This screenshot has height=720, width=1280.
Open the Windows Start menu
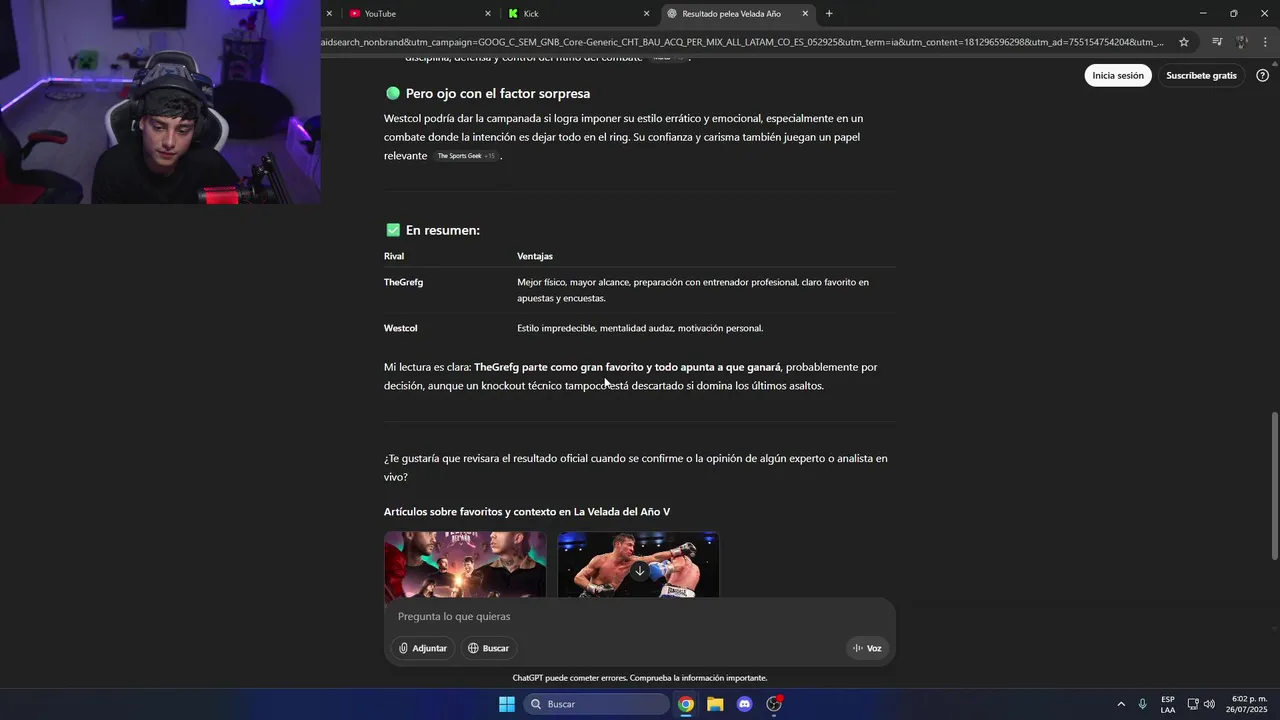click(507, 704)
